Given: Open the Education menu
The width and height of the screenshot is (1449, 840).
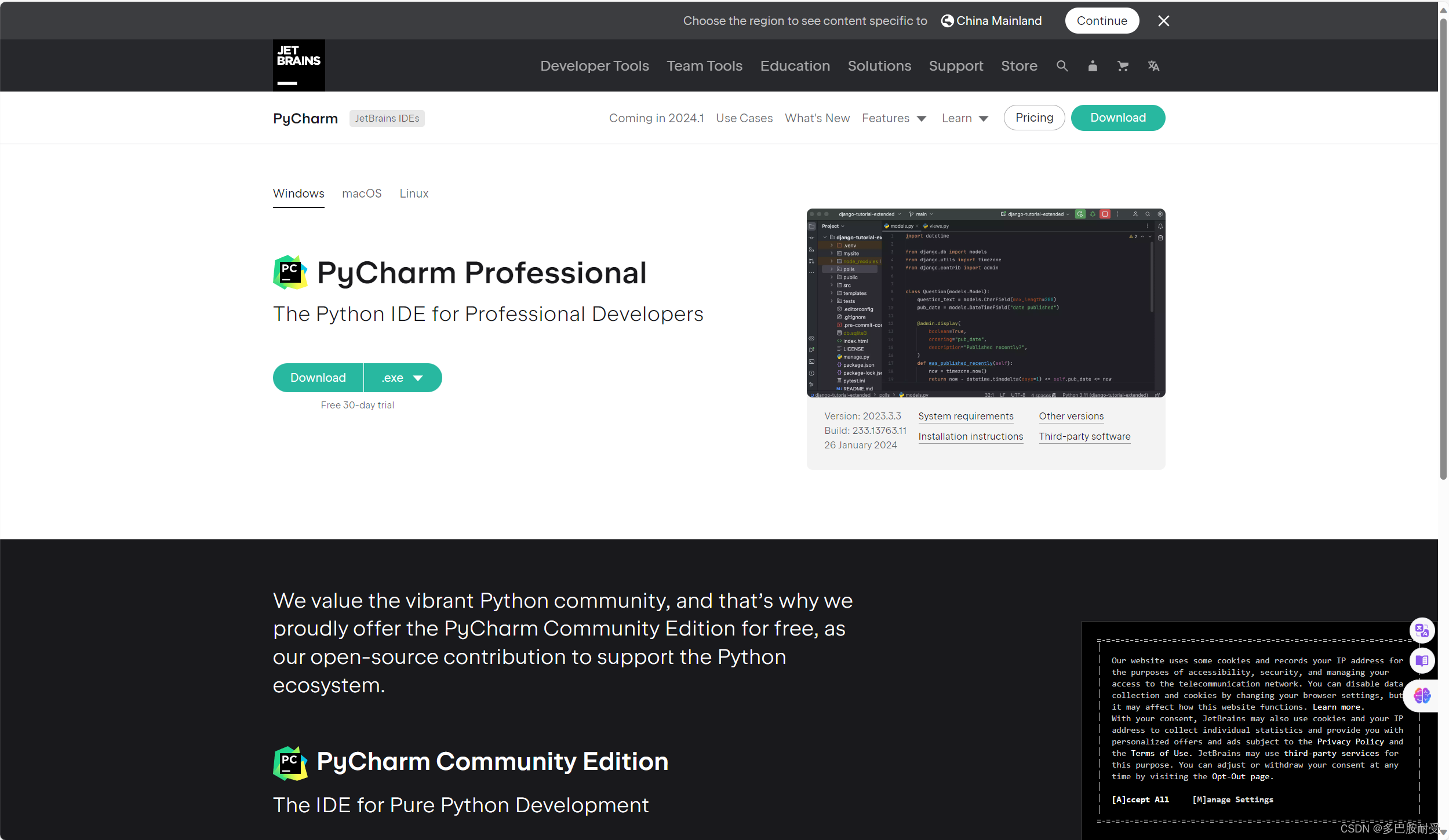Looking at the screenshot, I should [795, 66].
